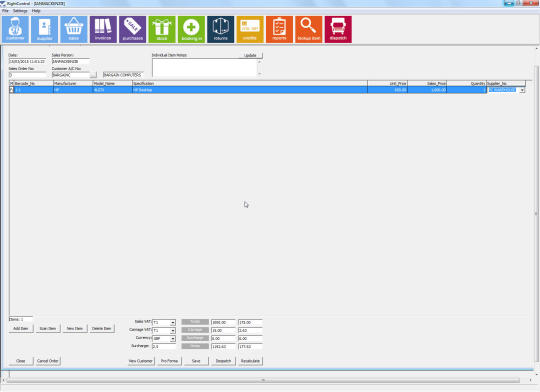Open the Credits card icon
The image size is (540, 392).
(x=250, y=30)
